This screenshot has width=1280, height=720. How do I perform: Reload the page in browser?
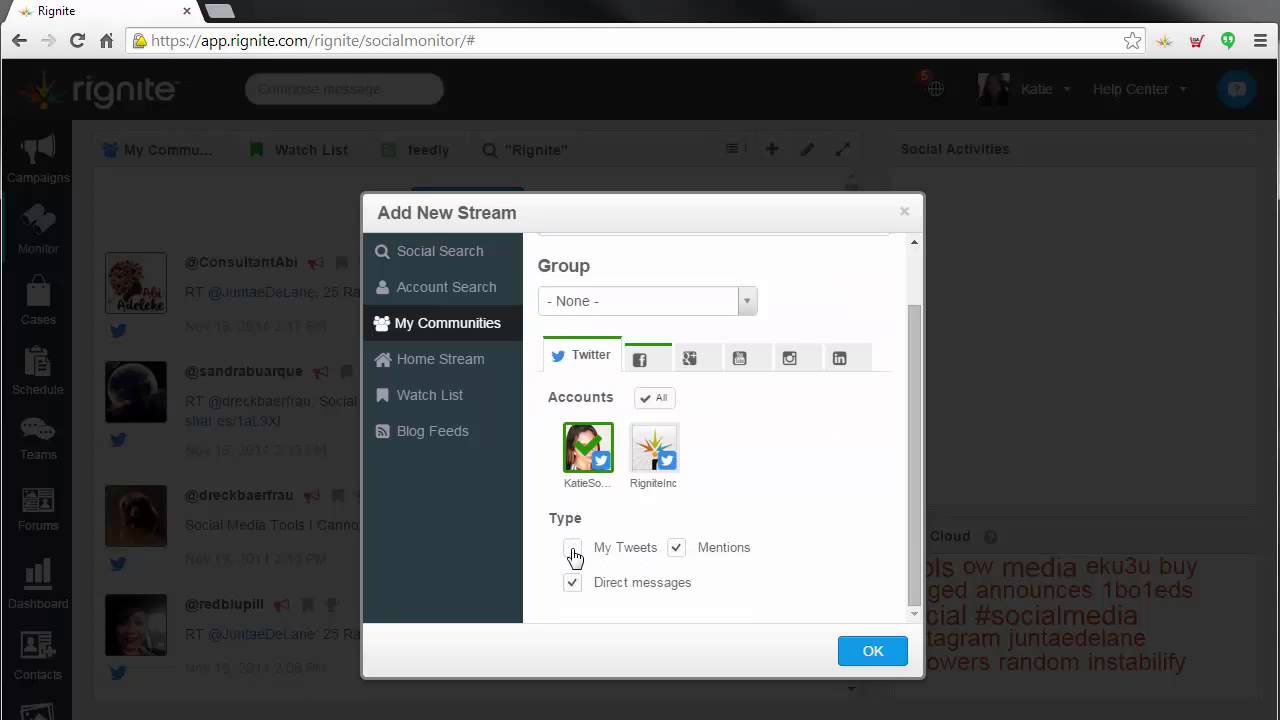tap(77, 41)
